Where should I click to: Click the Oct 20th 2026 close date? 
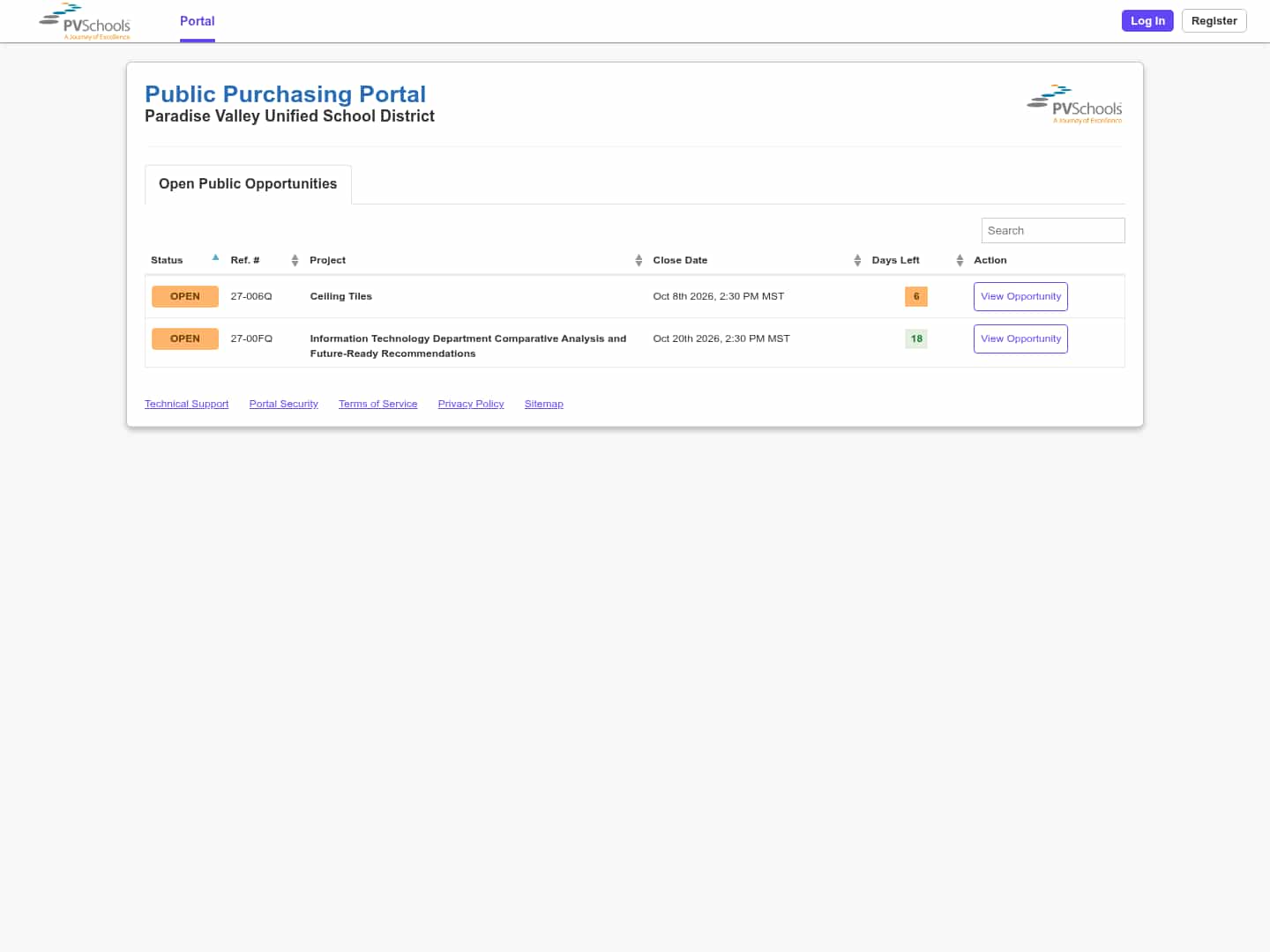pos(721,338)
